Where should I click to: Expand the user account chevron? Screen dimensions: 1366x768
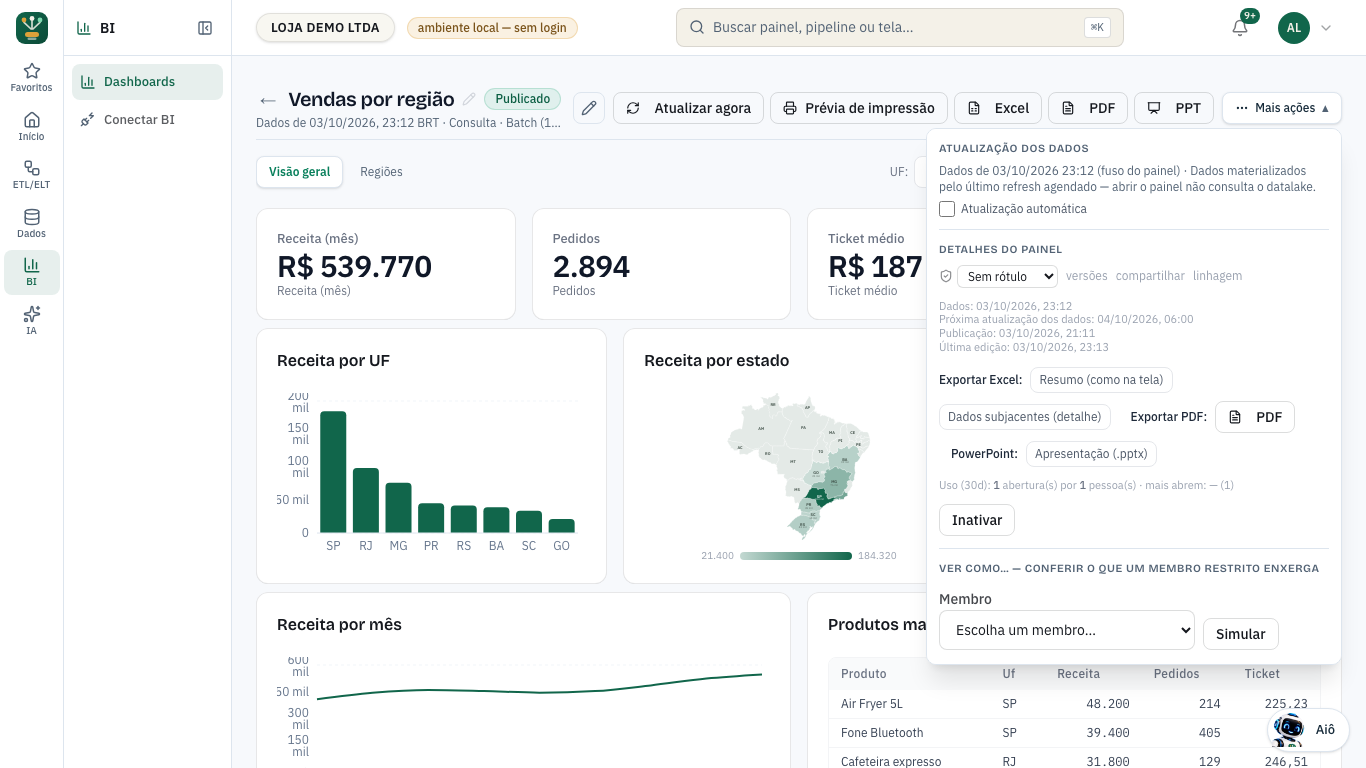pos(1326,28)
